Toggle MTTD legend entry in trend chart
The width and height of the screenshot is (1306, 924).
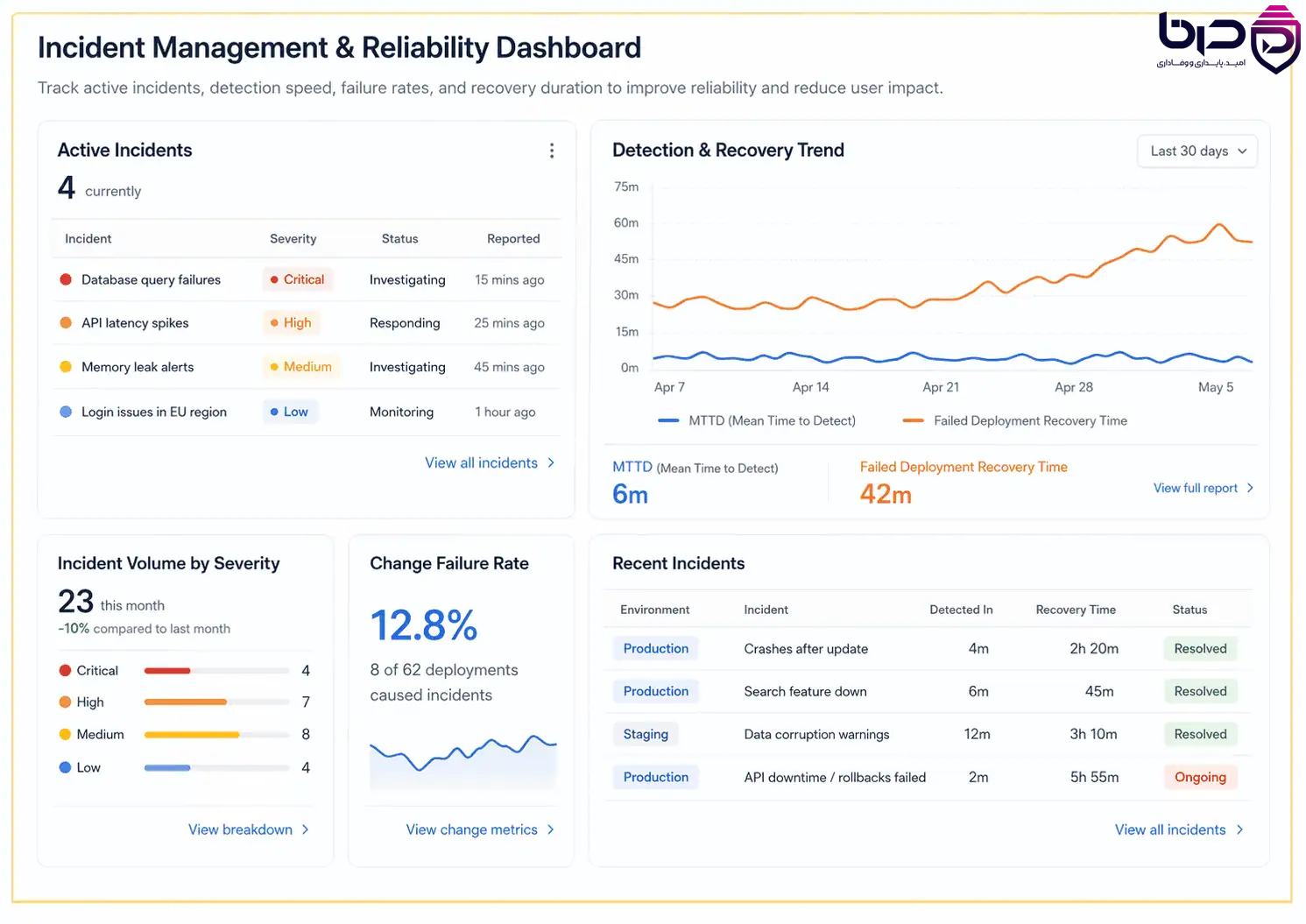pos(757,420)
